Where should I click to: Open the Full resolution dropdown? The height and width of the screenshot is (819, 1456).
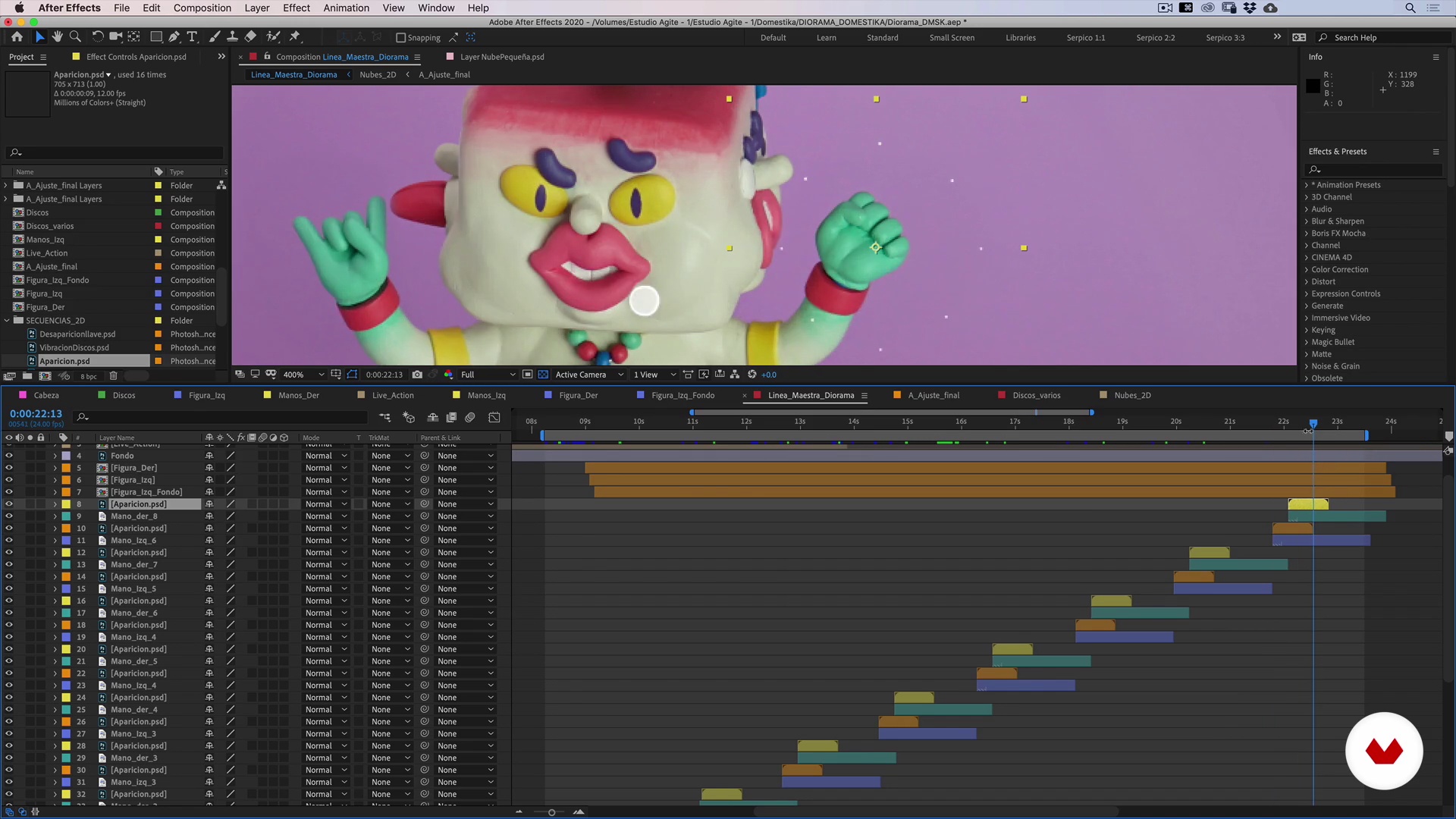click(488, 375)
